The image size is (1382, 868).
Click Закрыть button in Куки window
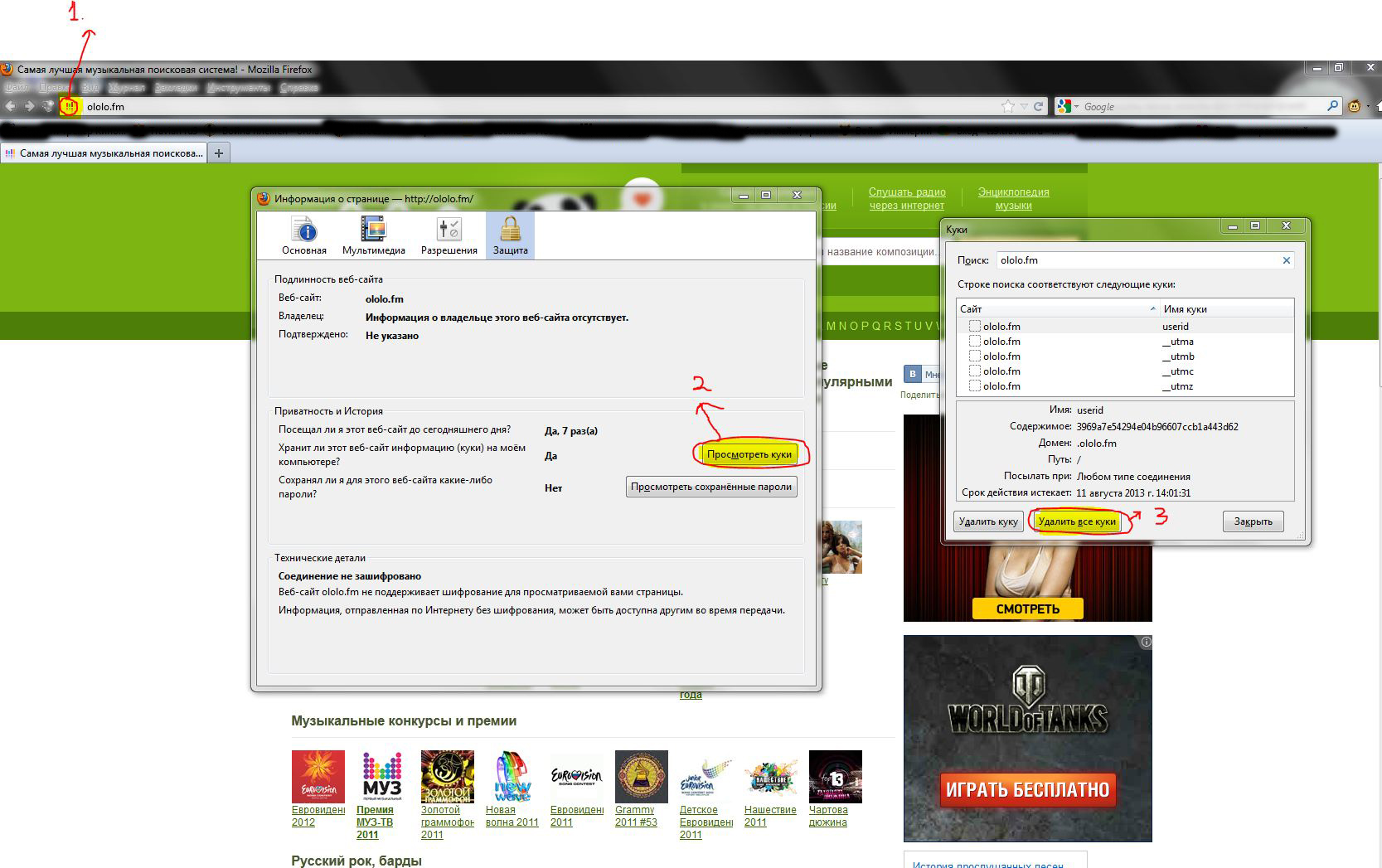(x=1253, y=521)
